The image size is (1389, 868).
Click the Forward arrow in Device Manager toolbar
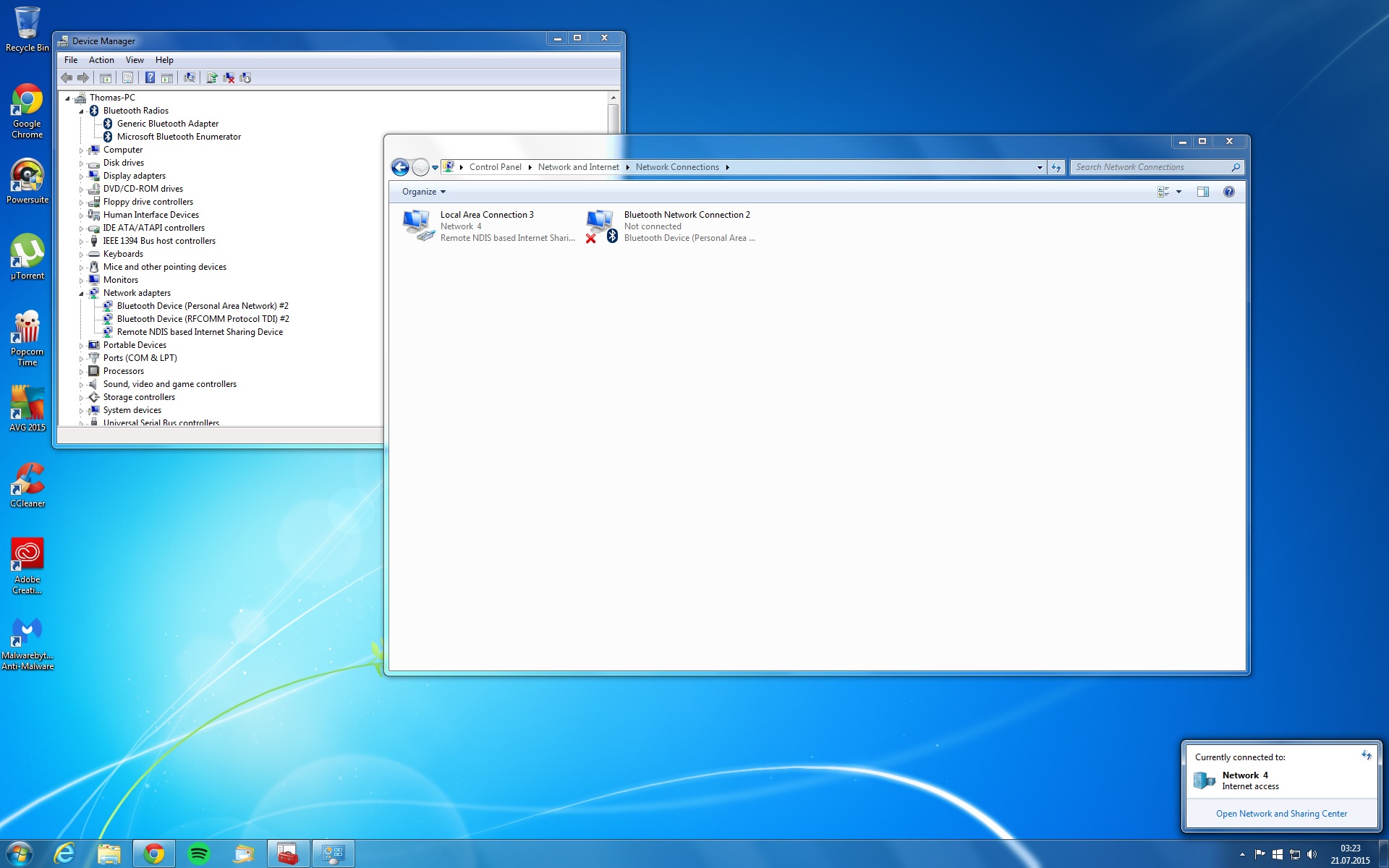83,77
